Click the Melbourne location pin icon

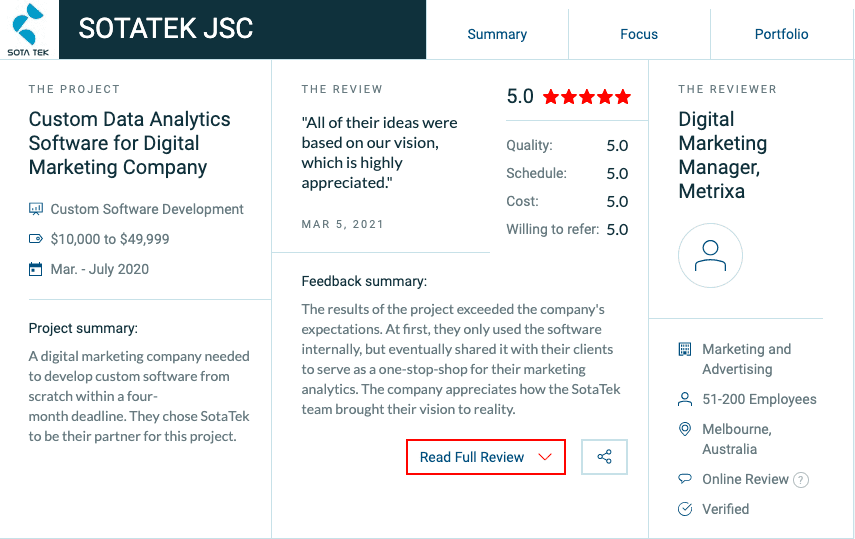(685, 429)
